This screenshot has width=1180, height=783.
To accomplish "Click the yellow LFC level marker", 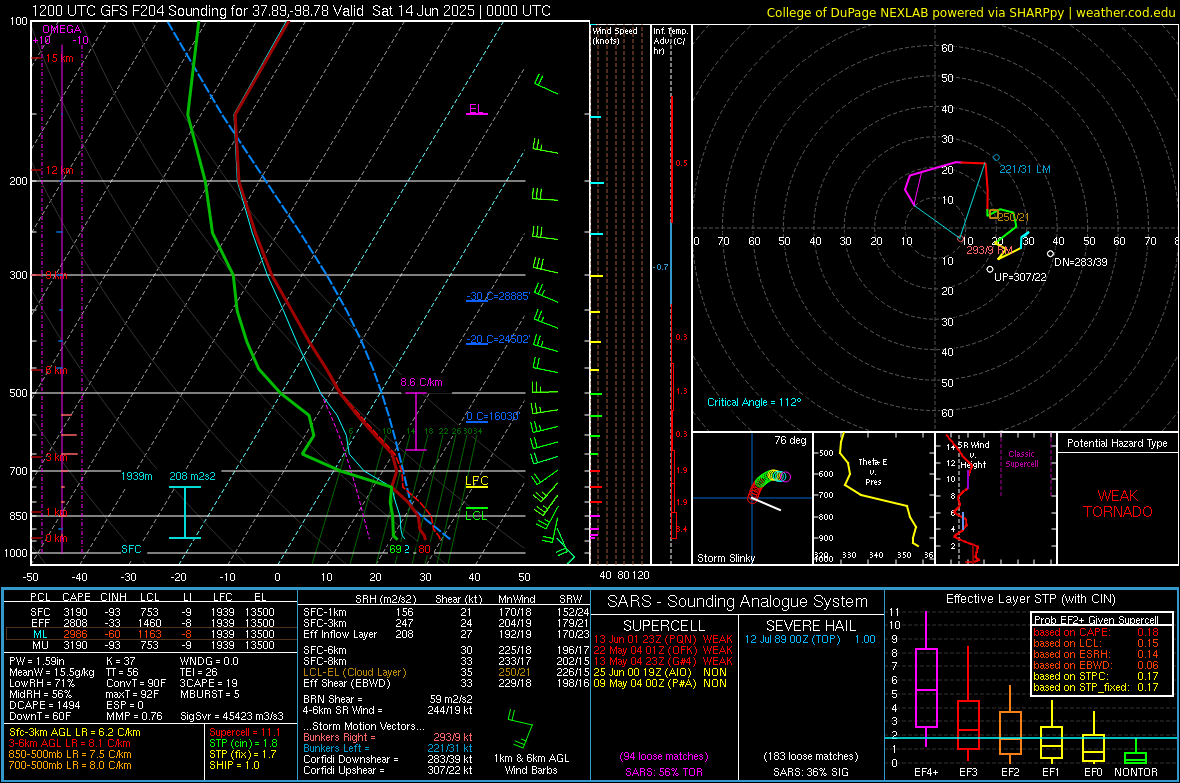I will pyautogui.click(x=476, y=482).
